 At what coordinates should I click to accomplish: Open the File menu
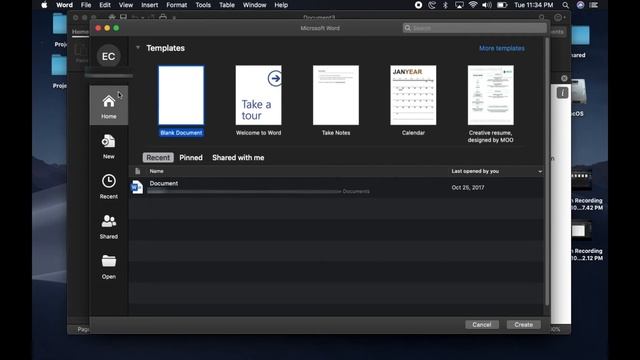(86, 5)
